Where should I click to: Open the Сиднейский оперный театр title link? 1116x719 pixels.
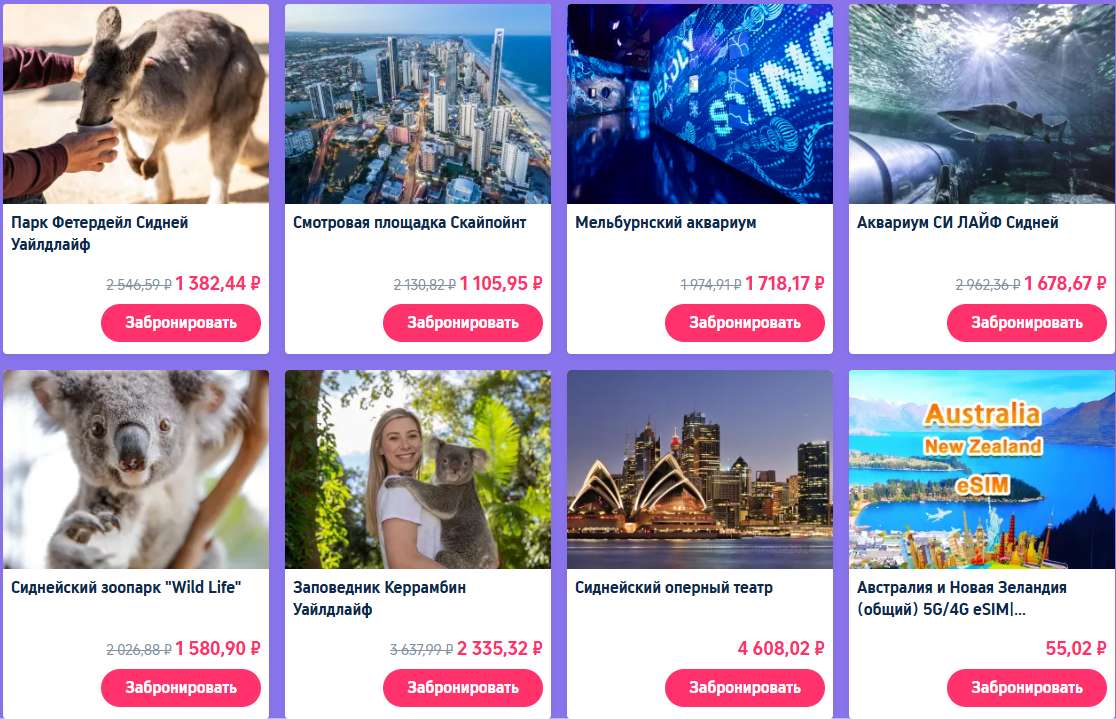point(673,588)
